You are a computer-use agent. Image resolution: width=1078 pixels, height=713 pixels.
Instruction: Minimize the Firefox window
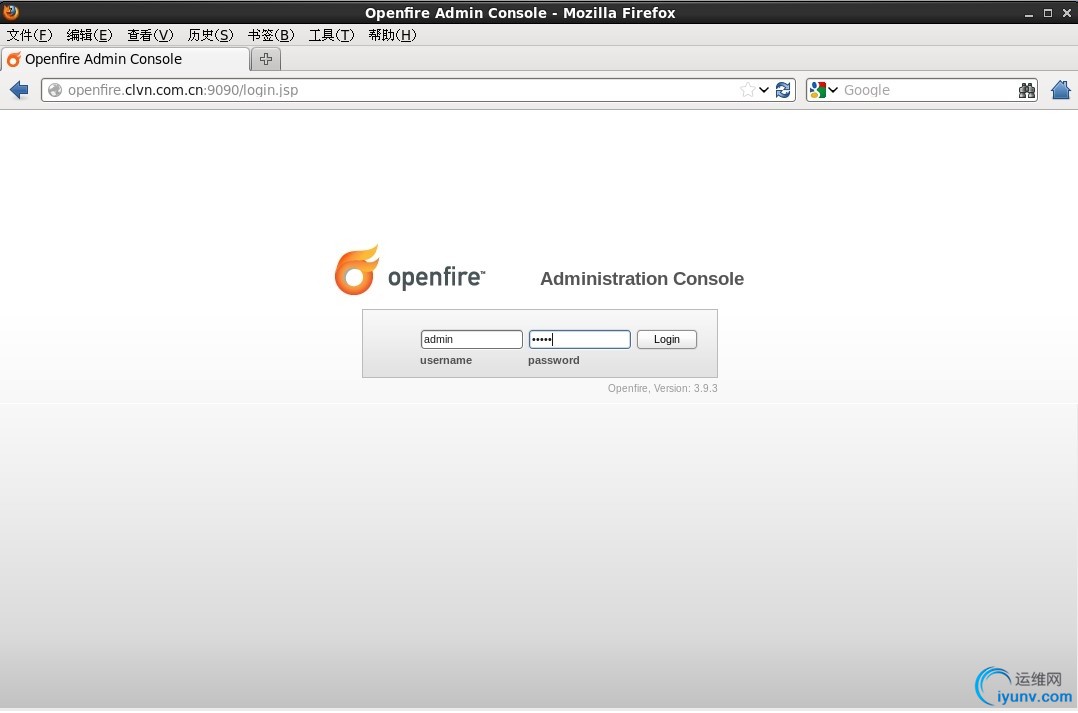[1028, 13]
